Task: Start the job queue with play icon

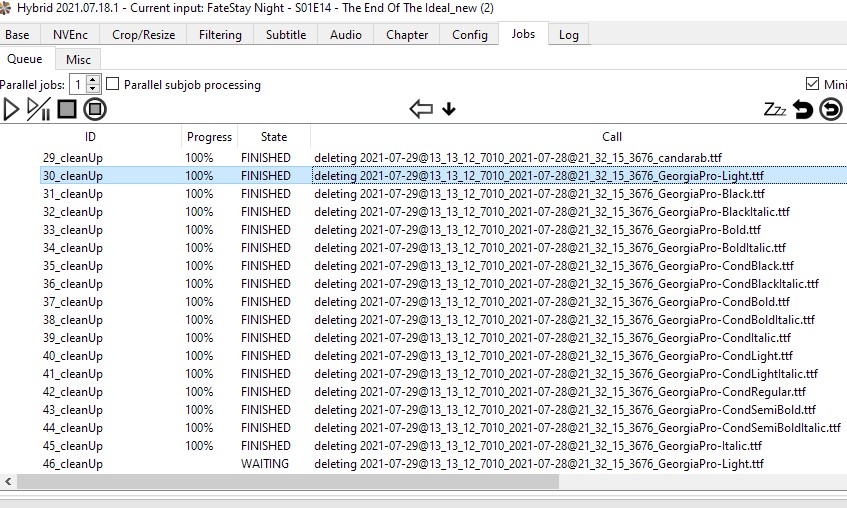Action: [x=12, y=109]
